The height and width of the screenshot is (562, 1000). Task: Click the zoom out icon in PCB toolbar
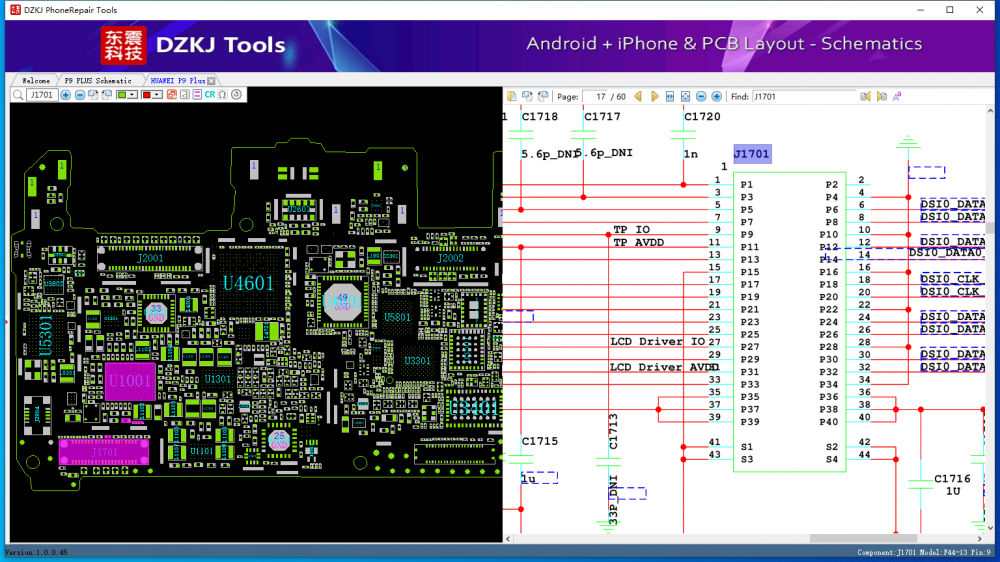click(x=80, y=95)
